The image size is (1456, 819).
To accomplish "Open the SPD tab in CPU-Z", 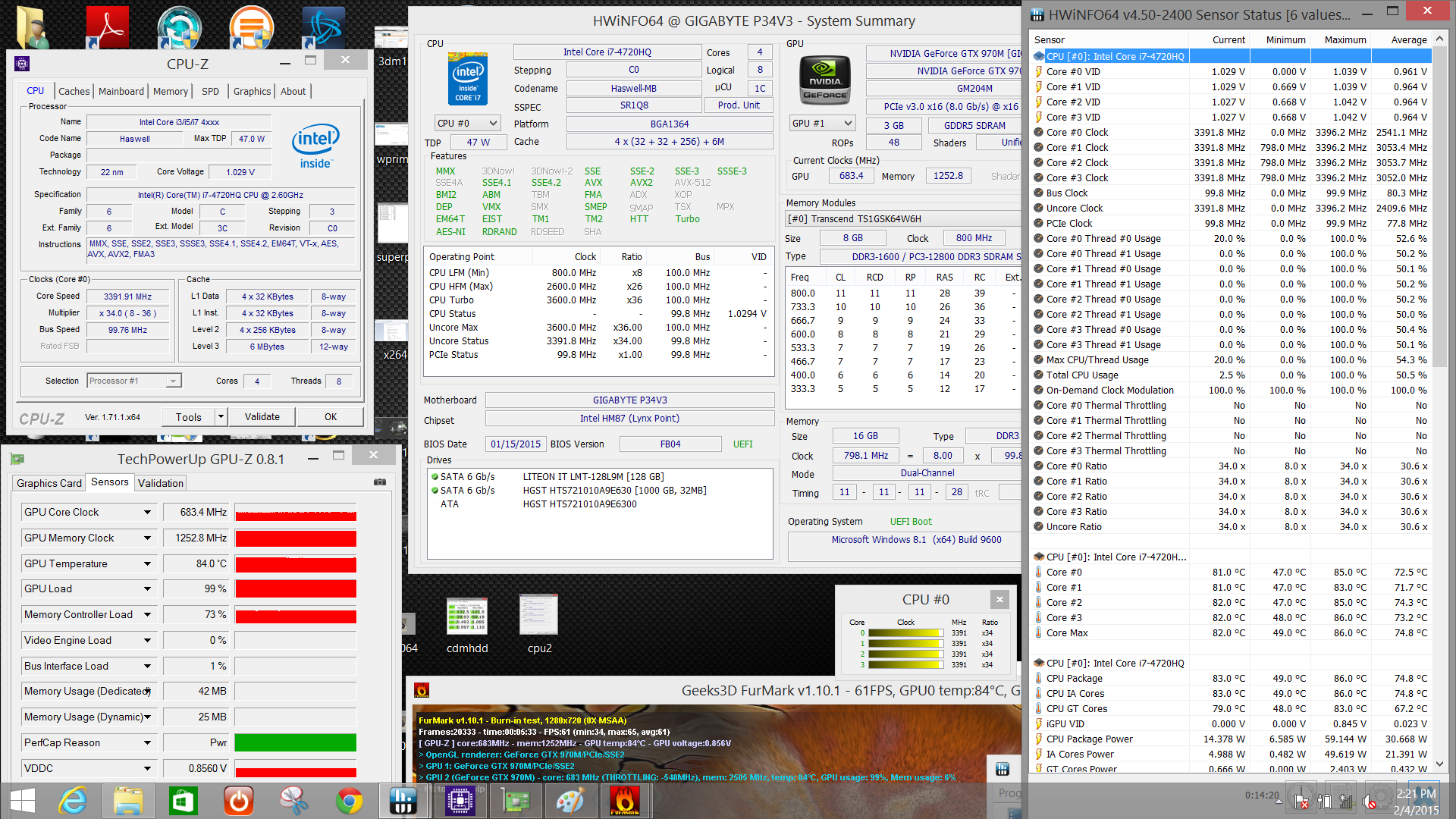I will pos(210,91).
